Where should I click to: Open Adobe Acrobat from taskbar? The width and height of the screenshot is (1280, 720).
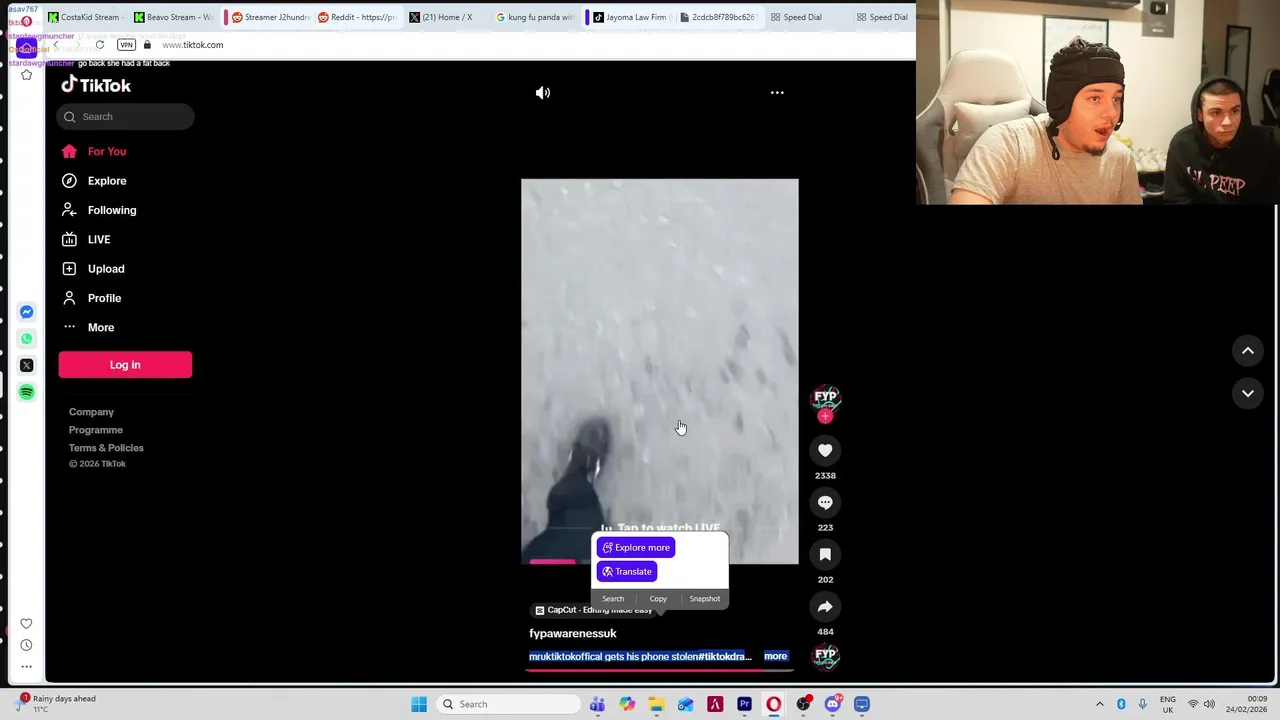tap(715, 704)
